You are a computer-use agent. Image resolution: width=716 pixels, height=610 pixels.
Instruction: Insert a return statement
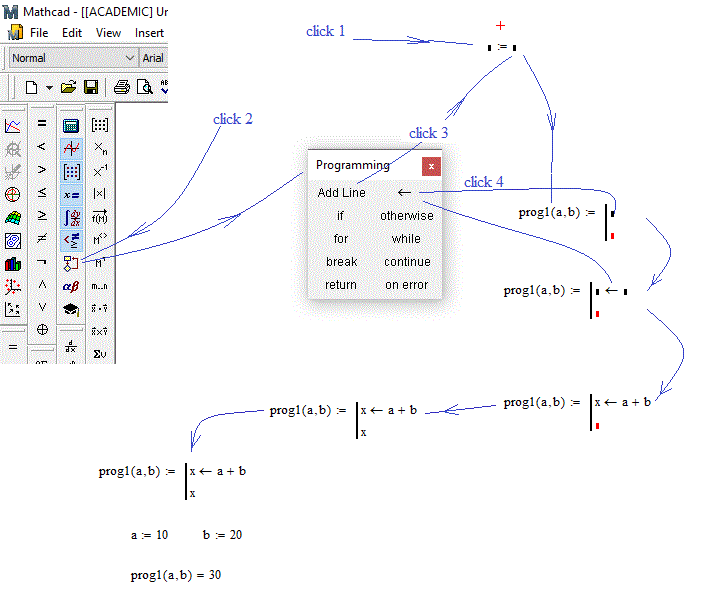click(341, 284)
